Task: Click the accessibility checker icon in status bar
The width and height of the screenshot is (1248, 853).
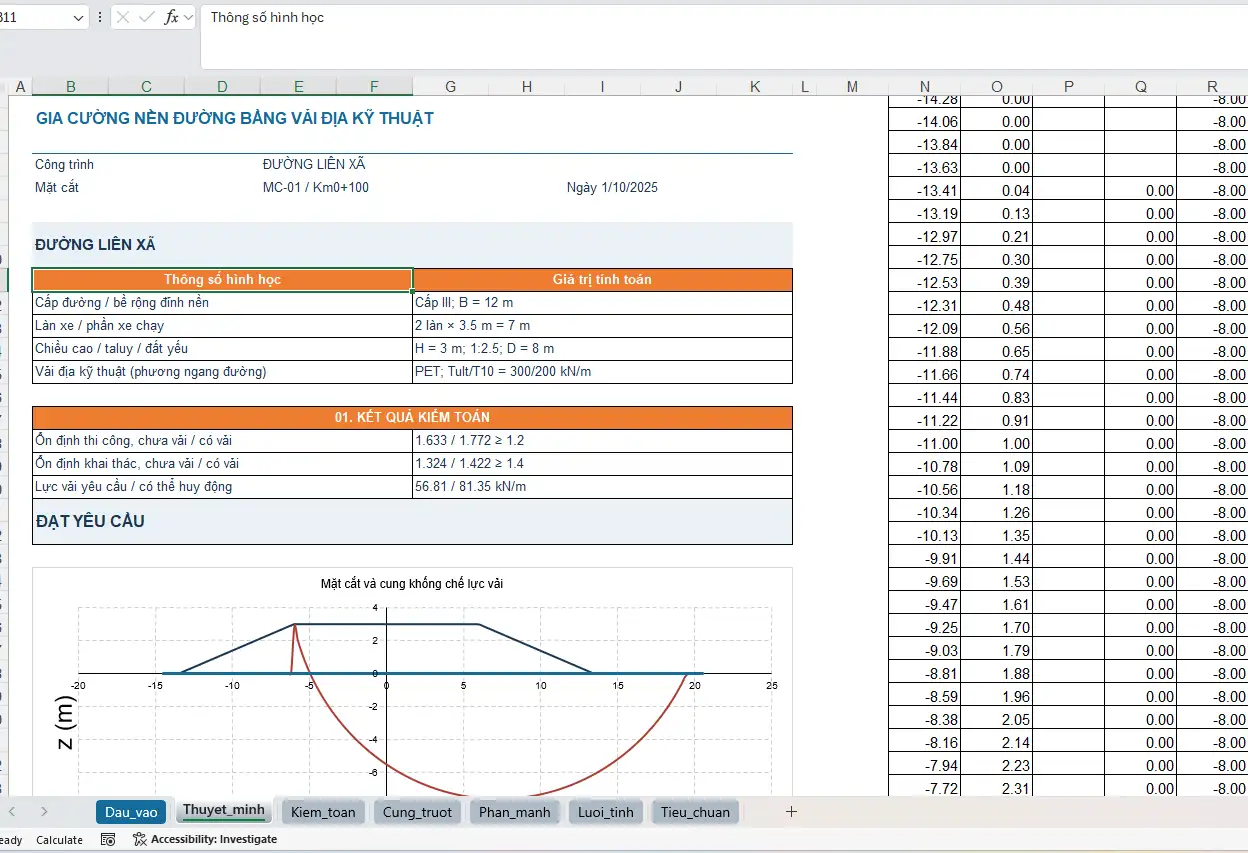Action: [139, 840]
